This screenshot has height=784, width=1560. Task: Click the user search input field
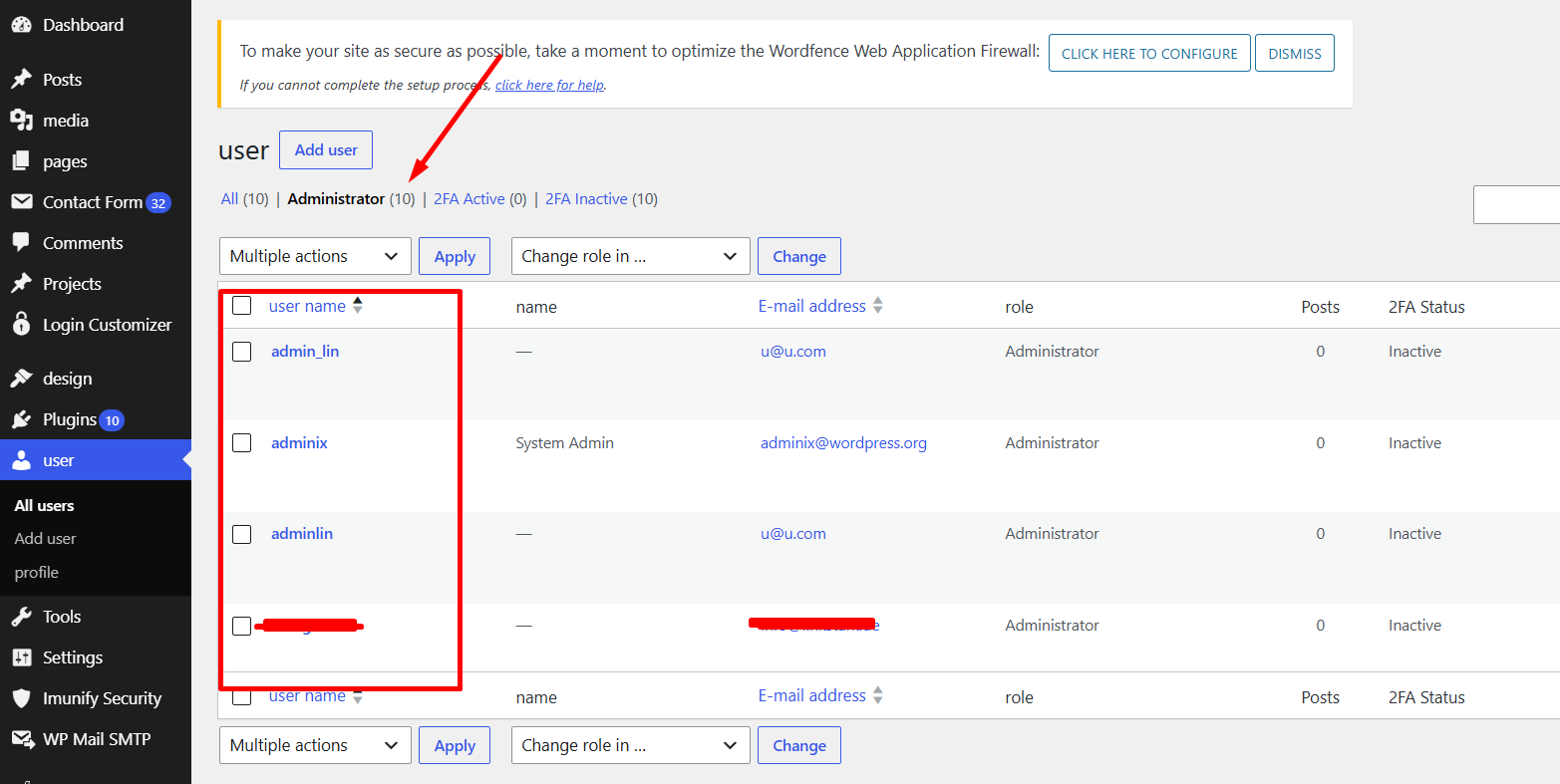click(1516, 204)
